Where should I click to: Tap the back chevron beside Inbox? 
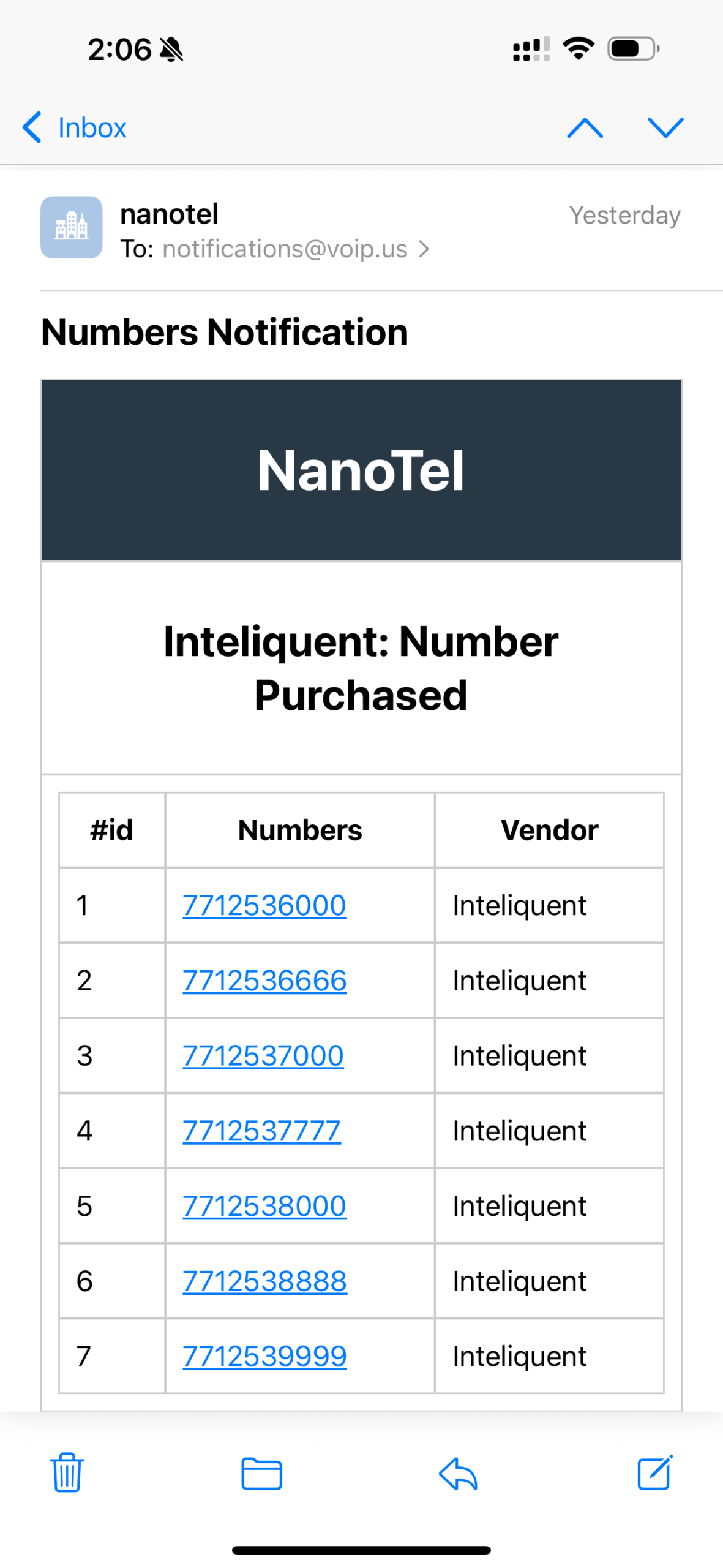[x=32, y=127]
